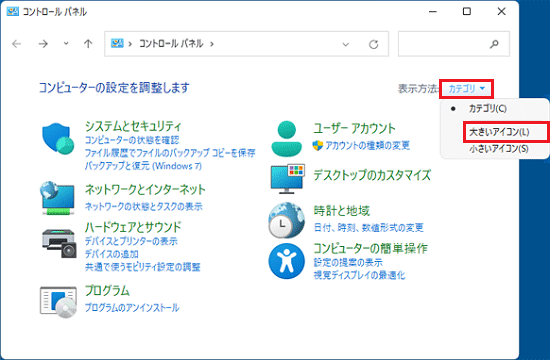The width and height of the screenshot is (550, 360).
Task: Click the Clock and Region globe icon
Action: (286, 220)
